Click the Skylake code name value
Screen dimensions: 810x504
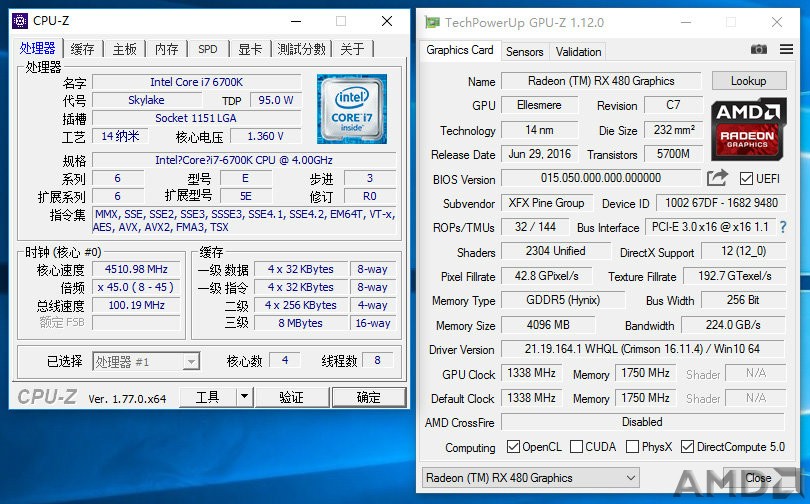[x=146, y=100]
